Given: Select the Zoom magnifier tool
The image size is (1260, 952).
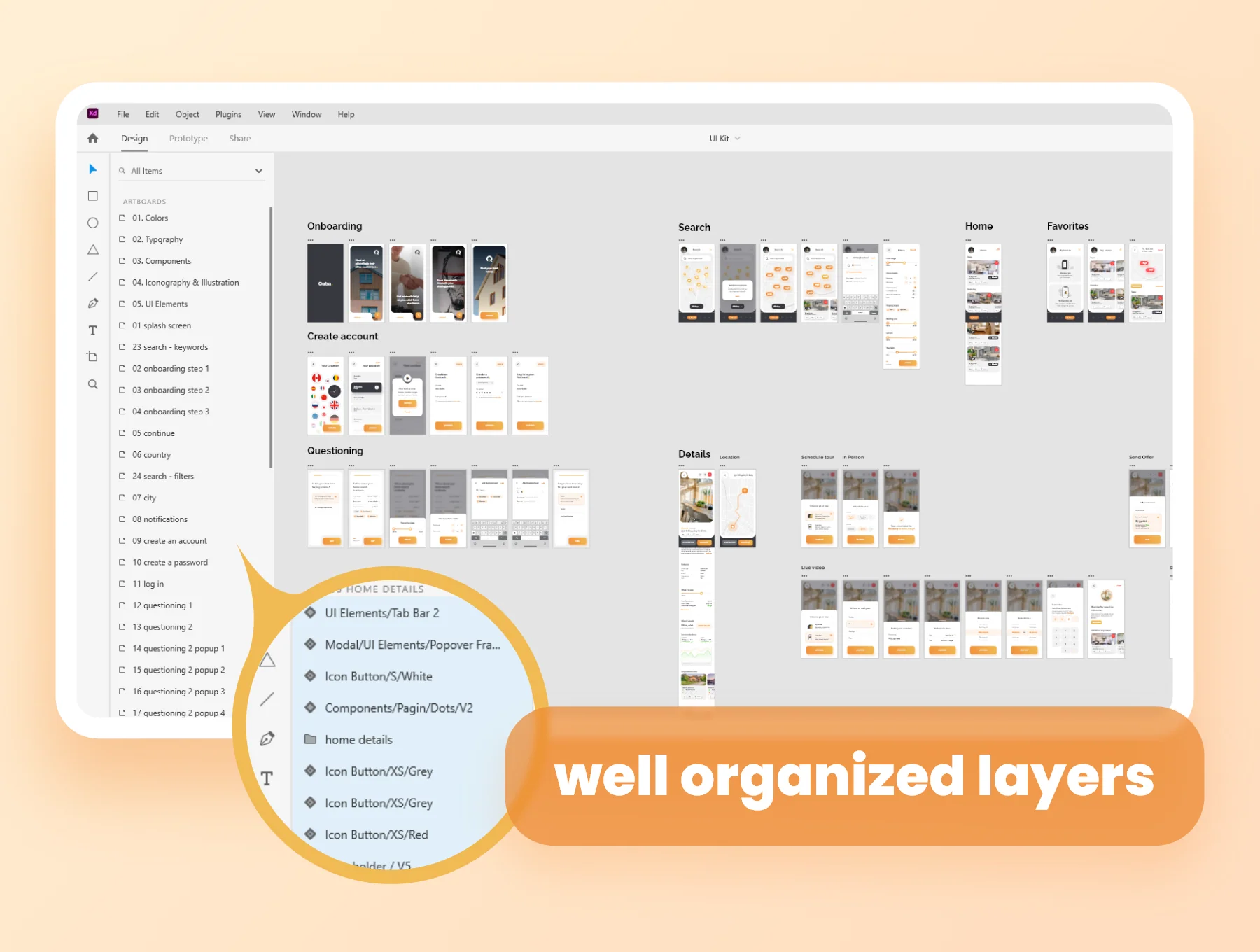Looking at the screenshot, I should (x=92, y=384).
